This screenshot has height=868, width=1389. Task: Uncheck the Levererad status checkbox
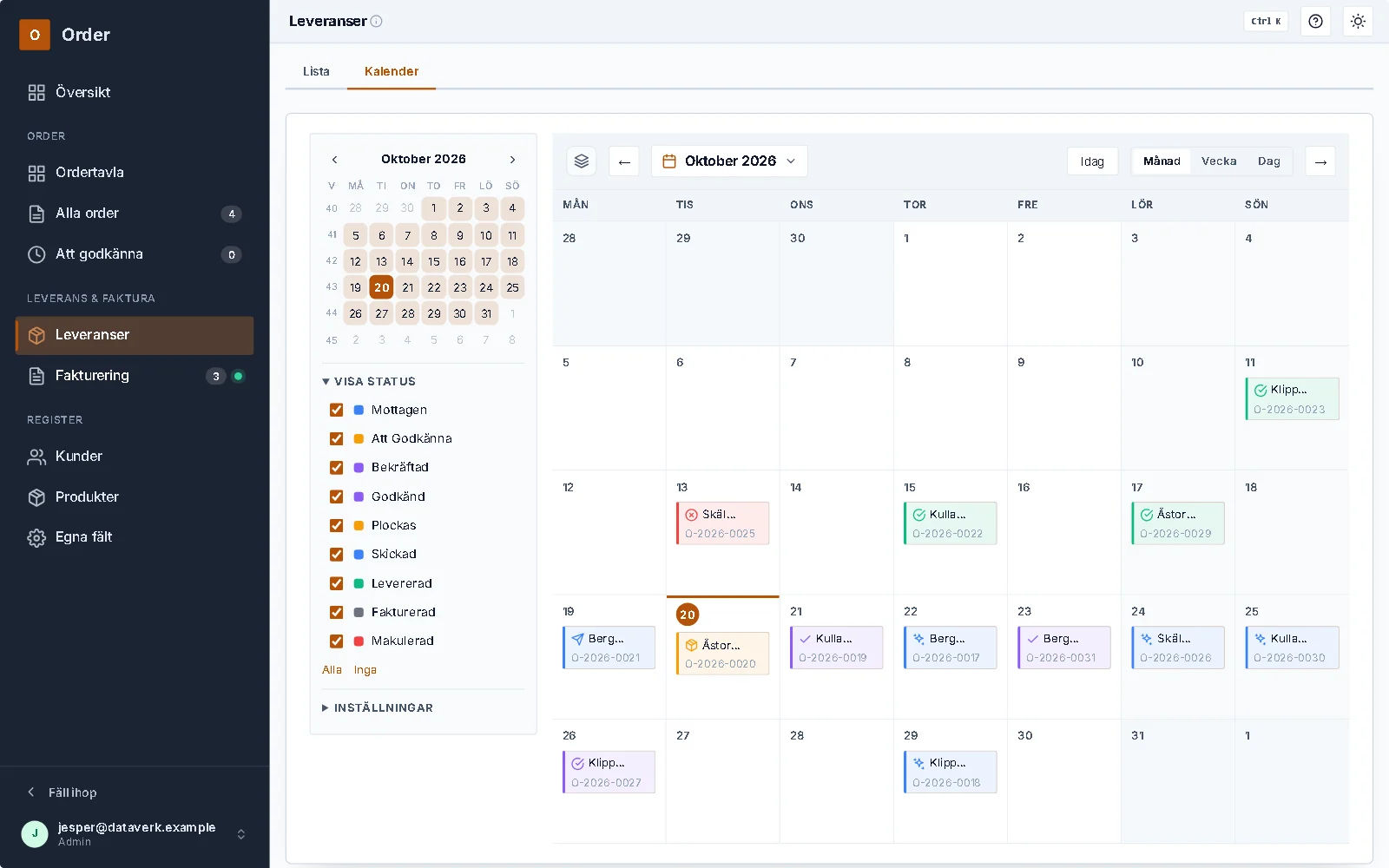[337, 583]
